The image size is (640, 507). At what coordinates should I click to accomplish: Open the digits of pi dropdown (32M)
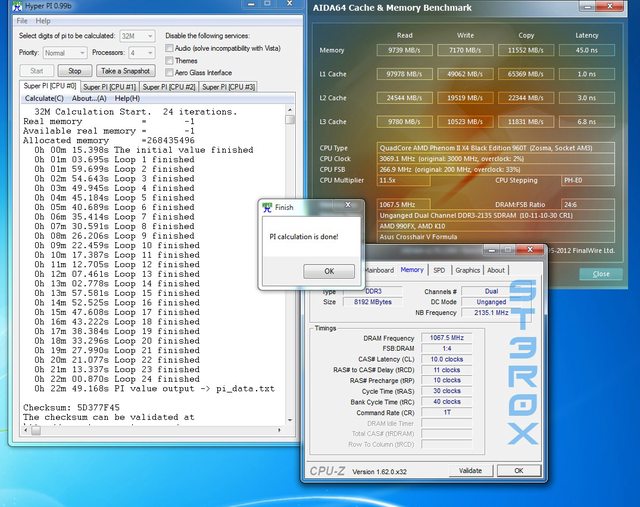(137, 36)
